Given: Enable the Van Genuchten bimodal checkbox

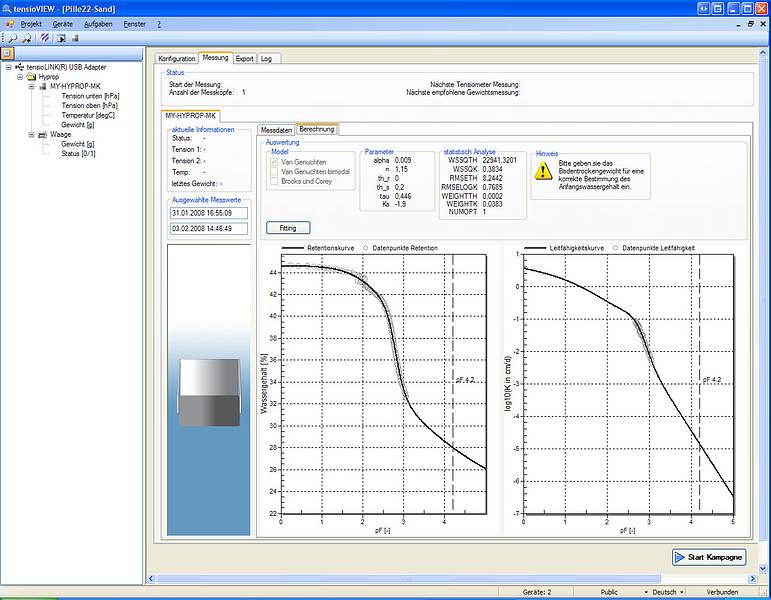Looking at the screenshot, I should [274, 171].
